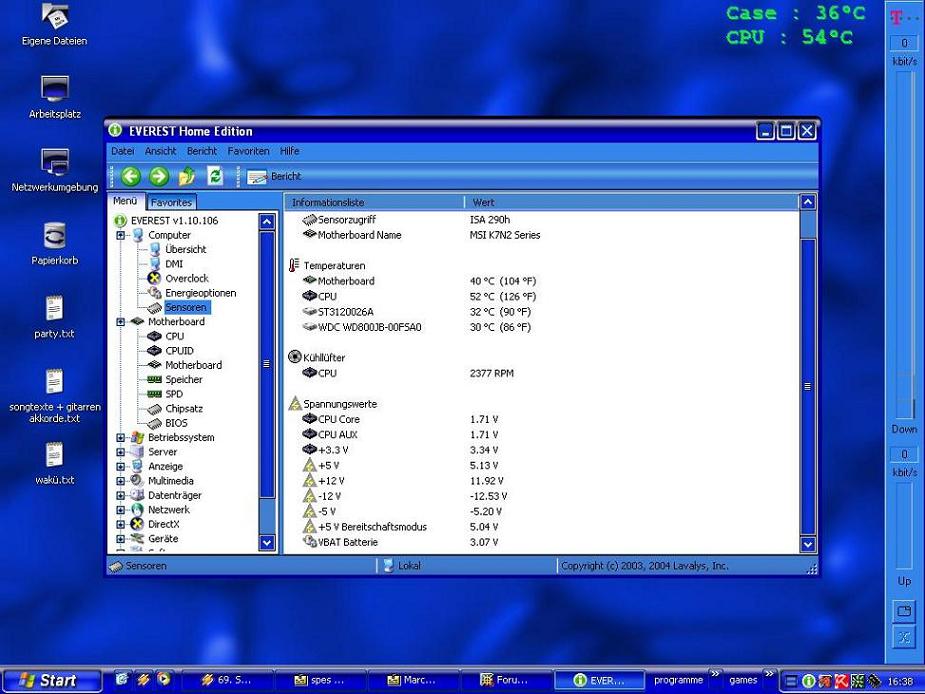The height and width of the screenshot is (694, 925).
Task: Open the BIOS tree item
Action: [x=176, y=423]
